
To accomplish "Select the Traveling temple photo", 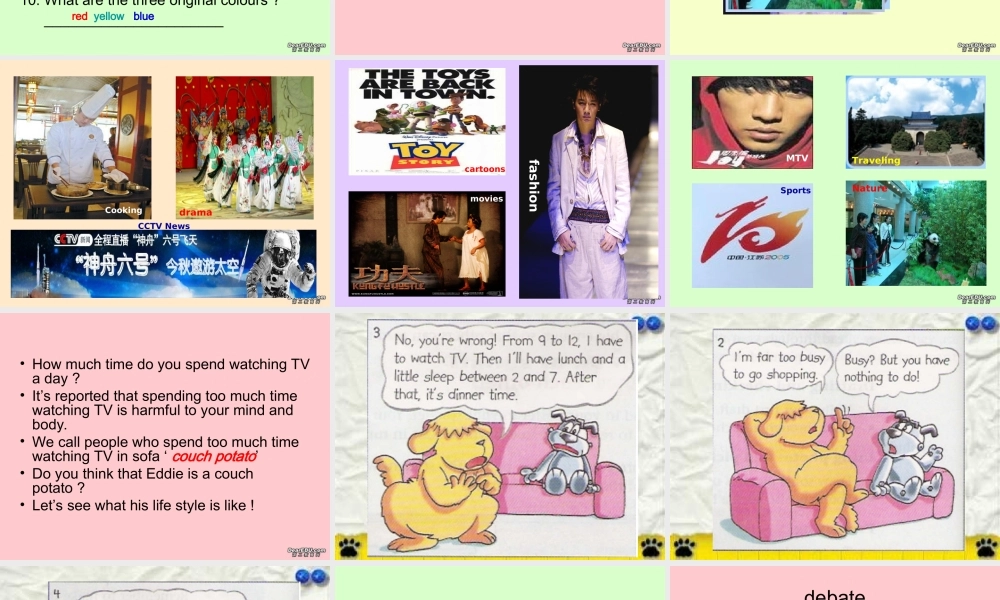I will 916,122.
